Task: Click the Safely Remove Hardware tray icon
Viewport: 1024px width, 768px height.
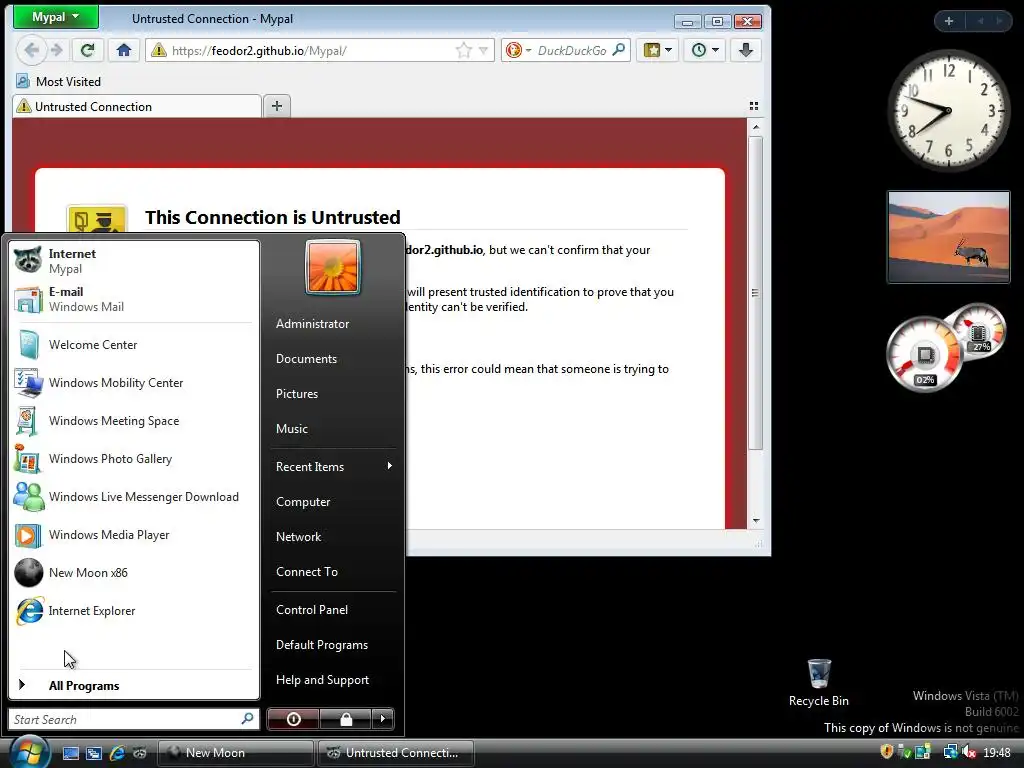Action: click(x=904, y=752)
